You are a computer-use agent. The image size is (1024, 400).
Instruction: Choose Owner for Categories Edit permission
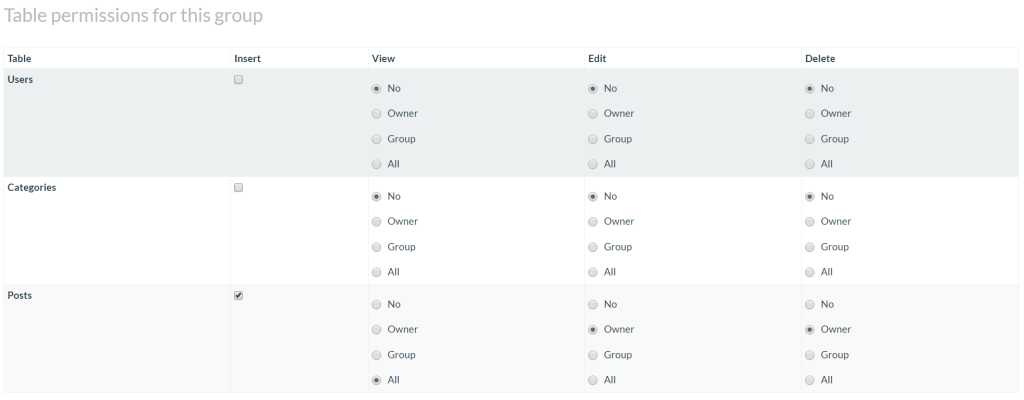(x=593, y=222)
